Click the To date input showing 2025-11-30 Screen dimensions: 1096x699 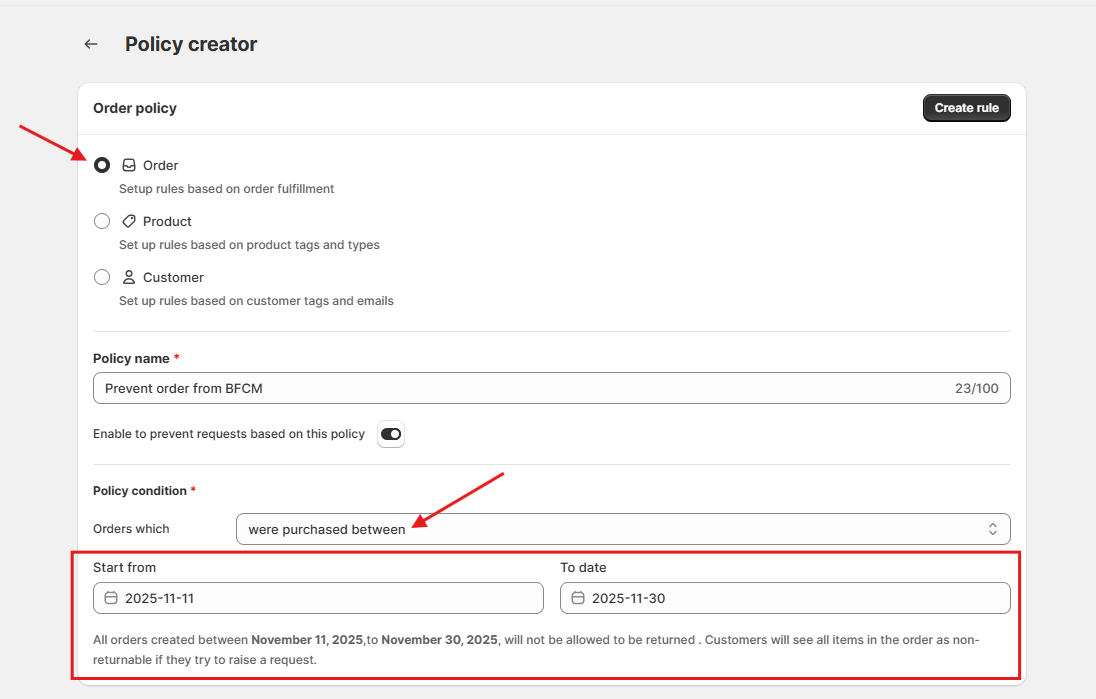coord(784,597)
